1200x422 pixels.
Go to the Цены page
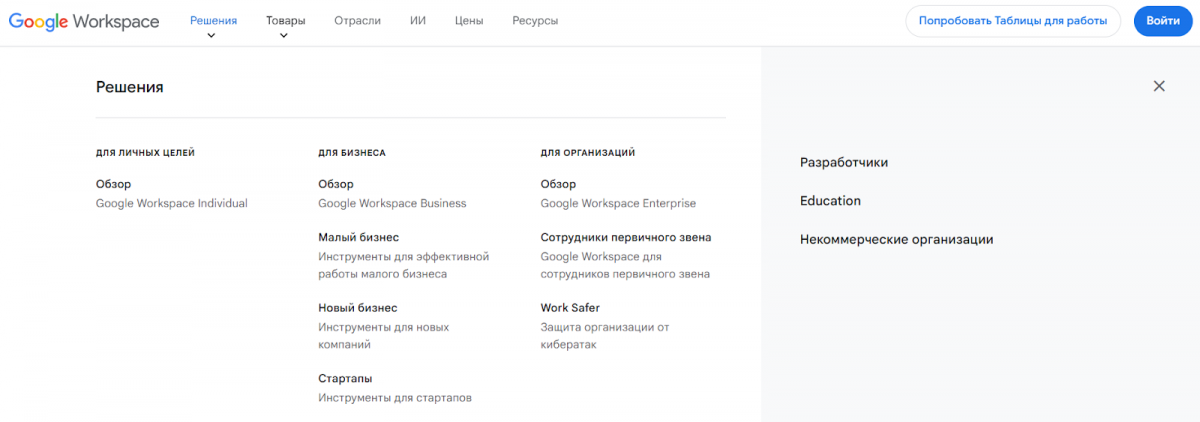click(x=469, y=21)
